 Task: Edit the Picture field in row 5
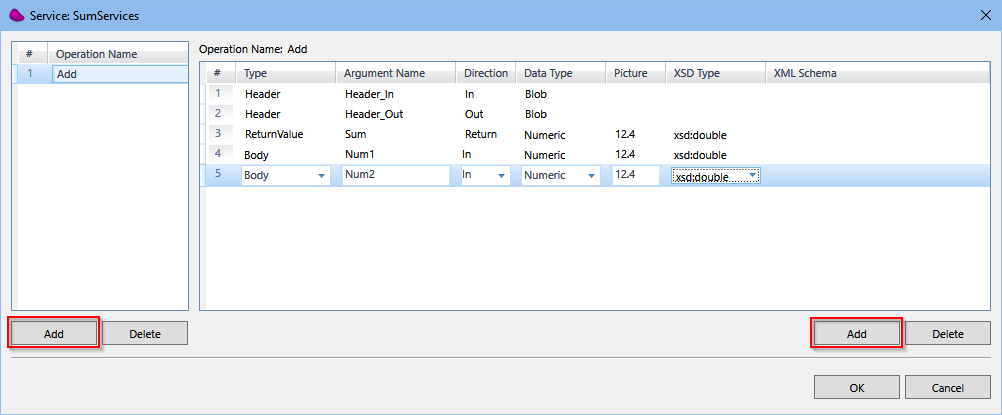635,175
